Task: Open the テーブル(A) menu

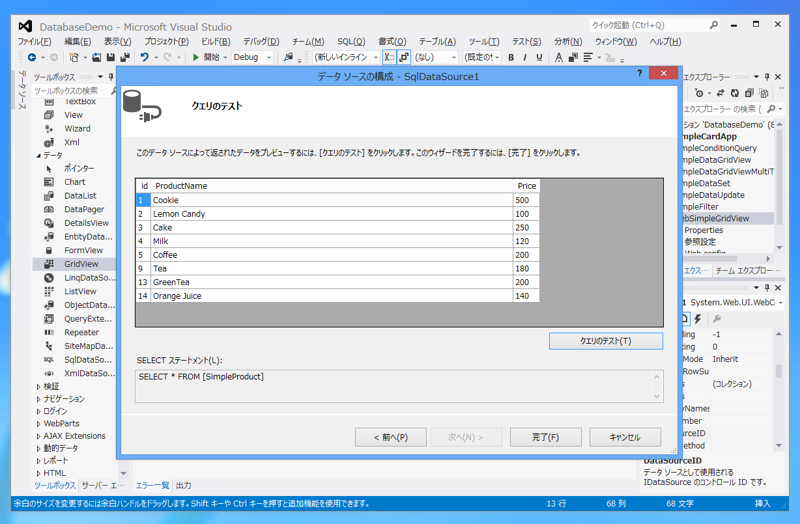Action: click(x=437, y=42)
